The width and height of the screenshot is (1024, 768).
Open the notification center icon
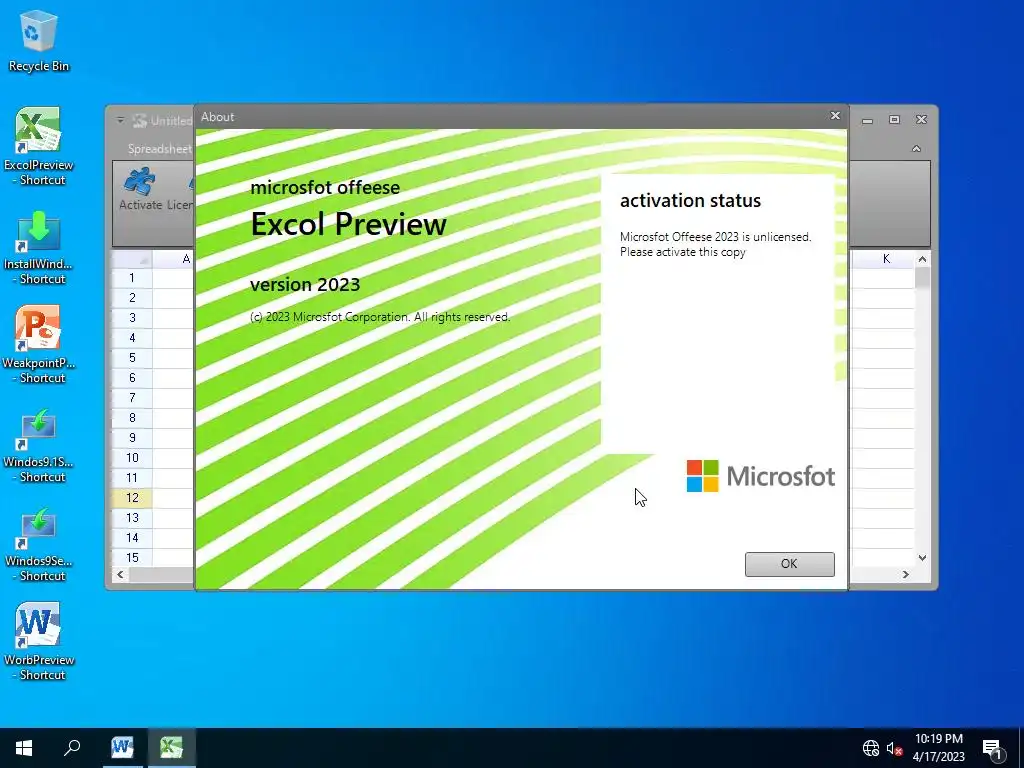coord(993,748)
